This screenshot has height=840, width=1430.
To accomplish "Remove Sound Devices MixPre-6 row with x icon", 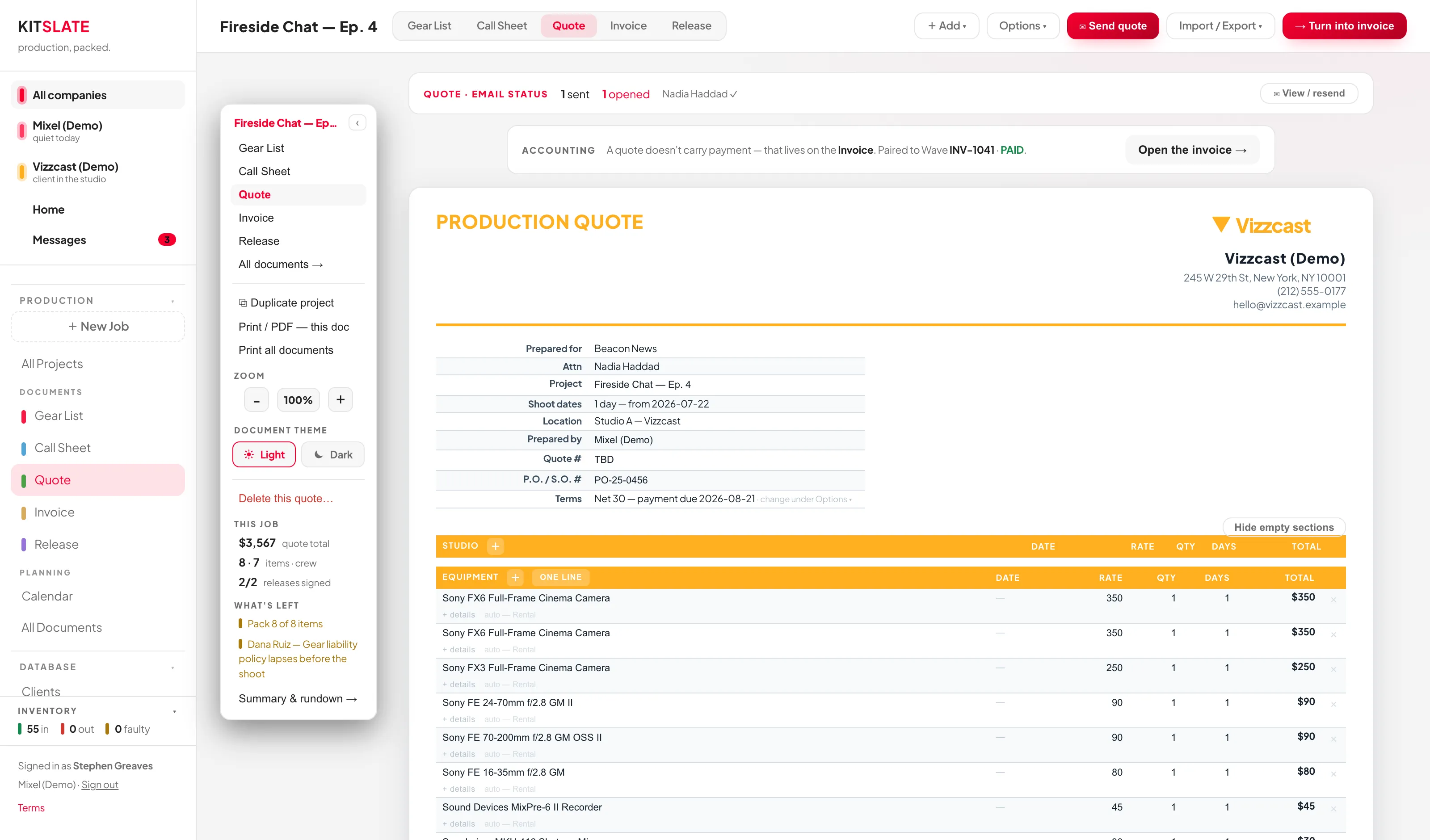I will pos(1333,809).
